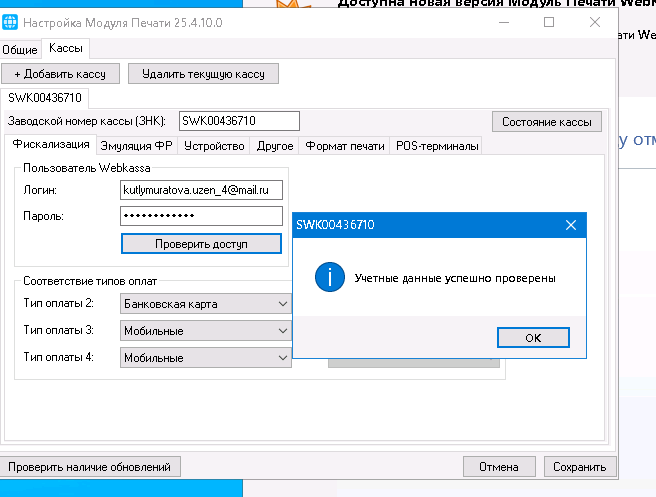Screen dimensions: 656x497
Task: Save settings with Сохранить
Action: tap(579, 467)
